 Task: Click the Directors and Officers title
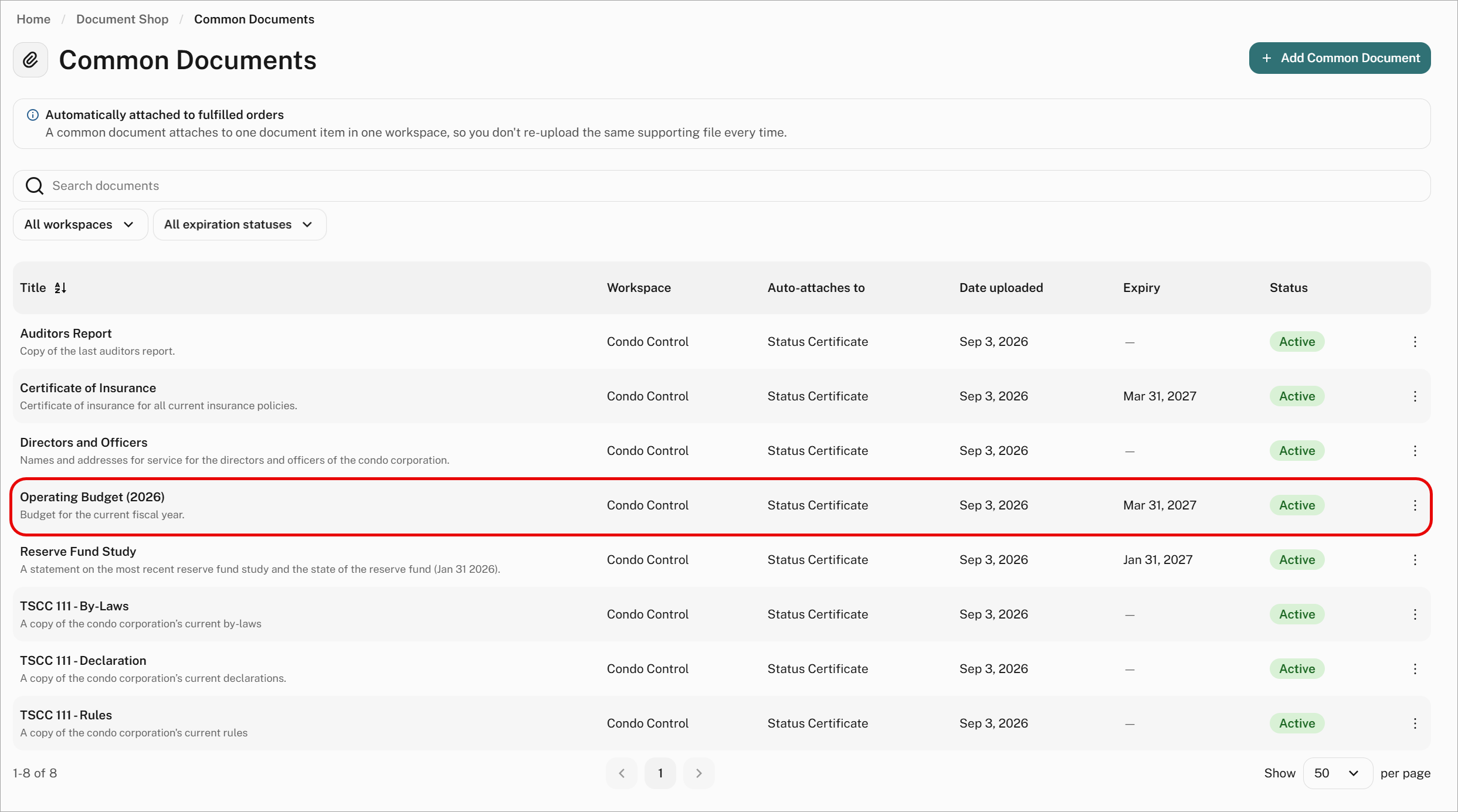coord(84,443)
